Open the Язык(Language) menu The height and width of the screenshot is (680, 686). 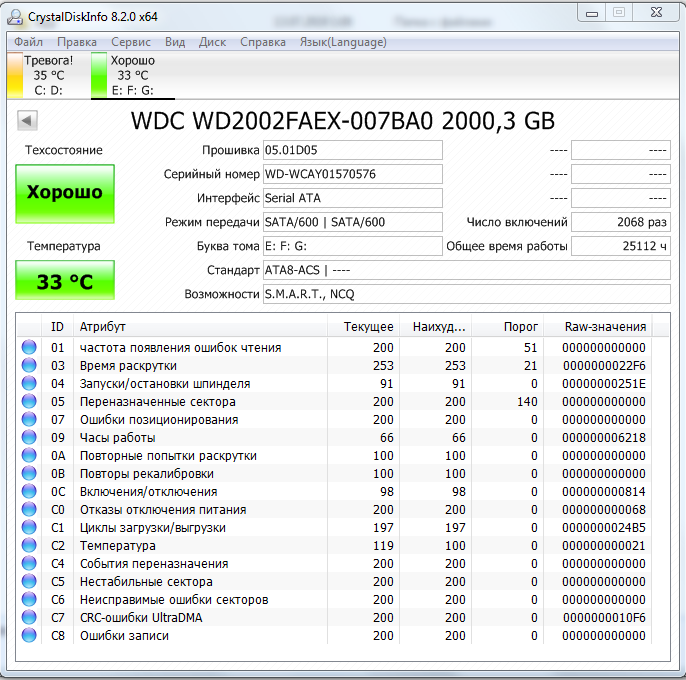click(x=343, y=42)
